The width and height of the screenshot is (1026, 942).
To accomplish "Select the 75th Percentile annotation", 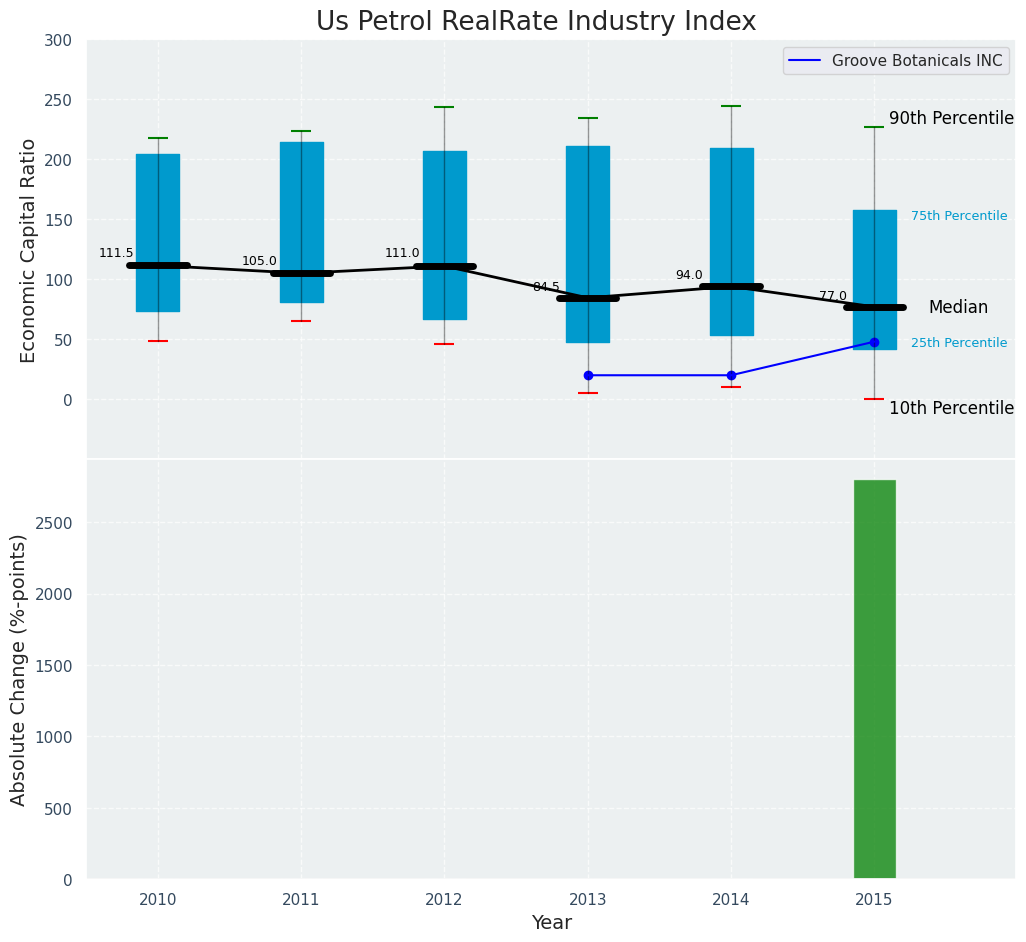I will click(958, 216).
